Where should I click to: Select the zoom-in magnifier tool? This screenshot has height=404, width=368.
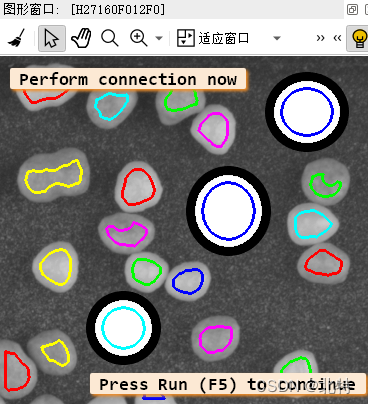tap(139, 38)
